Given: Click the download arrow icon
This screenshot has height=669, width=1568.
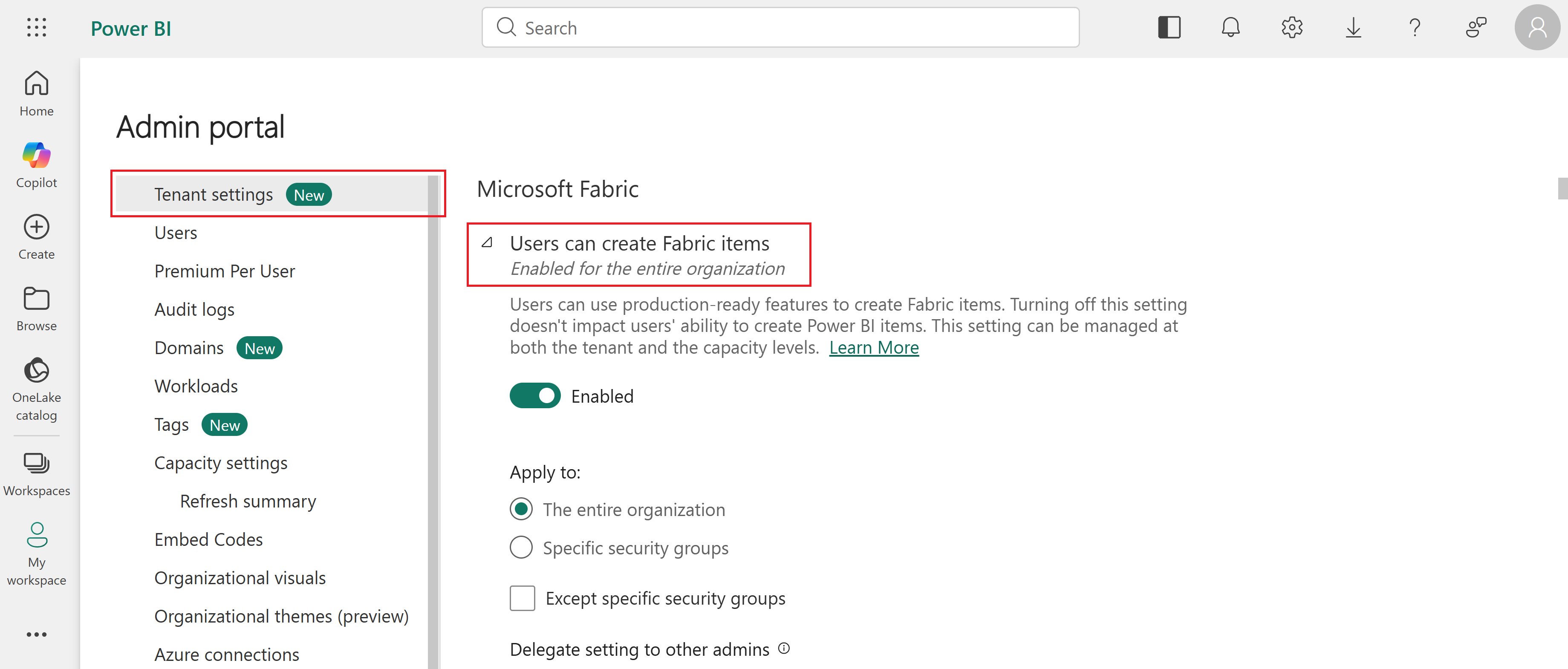Looking at the screenshot, I should pyautogui.click(x=1353, y=27).
